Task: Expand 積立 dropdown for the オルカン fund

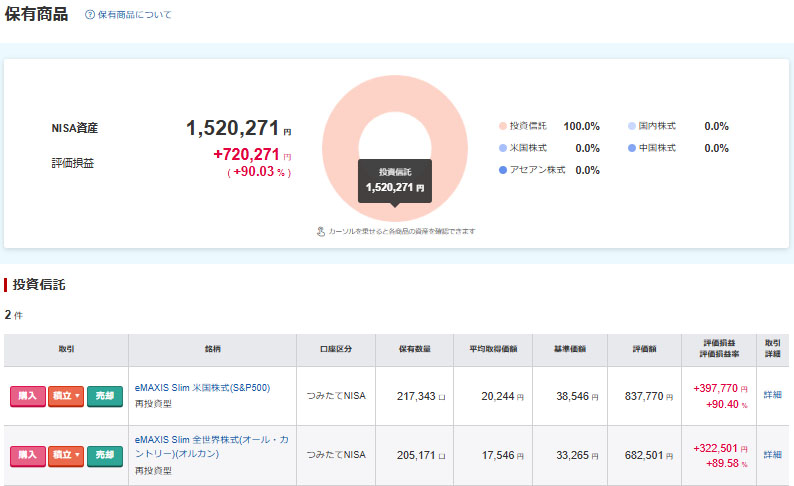Action: coord(65,455)
